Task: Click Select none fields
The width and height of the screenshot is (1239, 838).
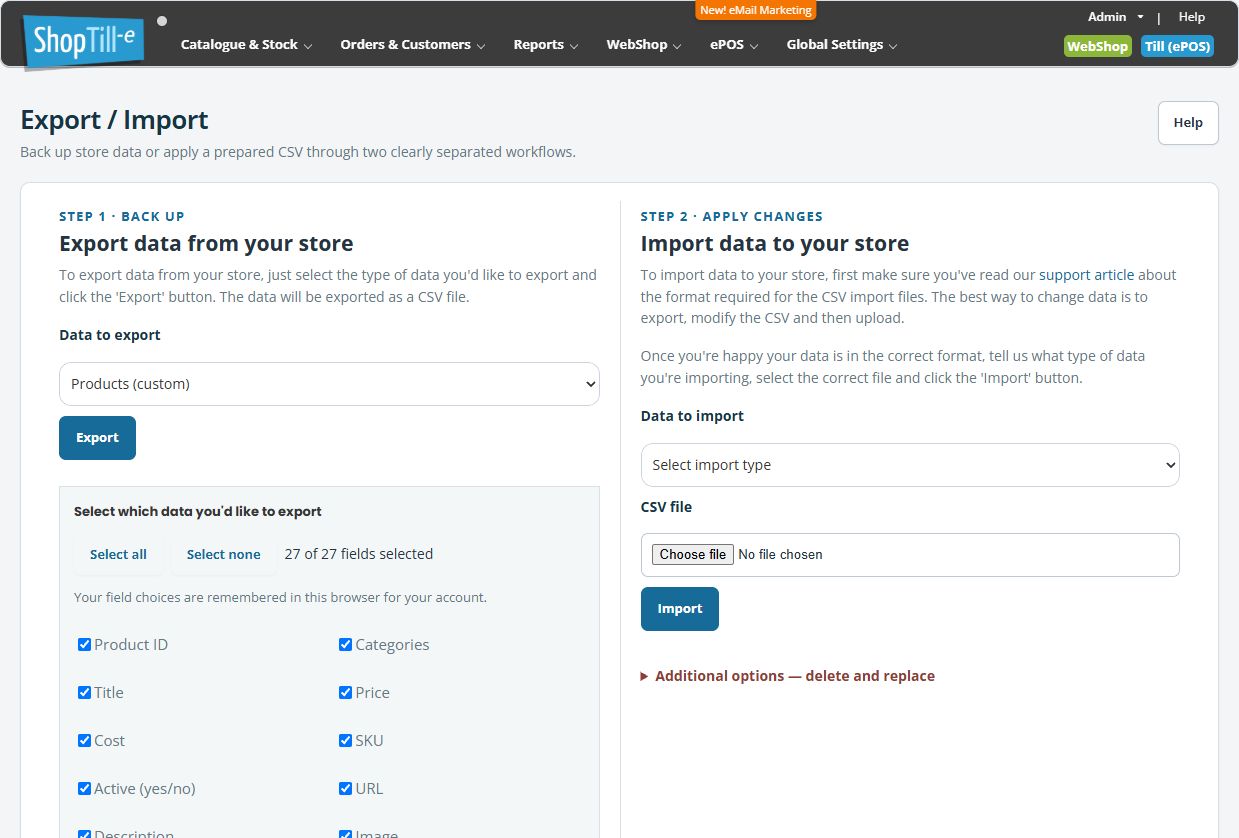Action: tap(223, 554)
